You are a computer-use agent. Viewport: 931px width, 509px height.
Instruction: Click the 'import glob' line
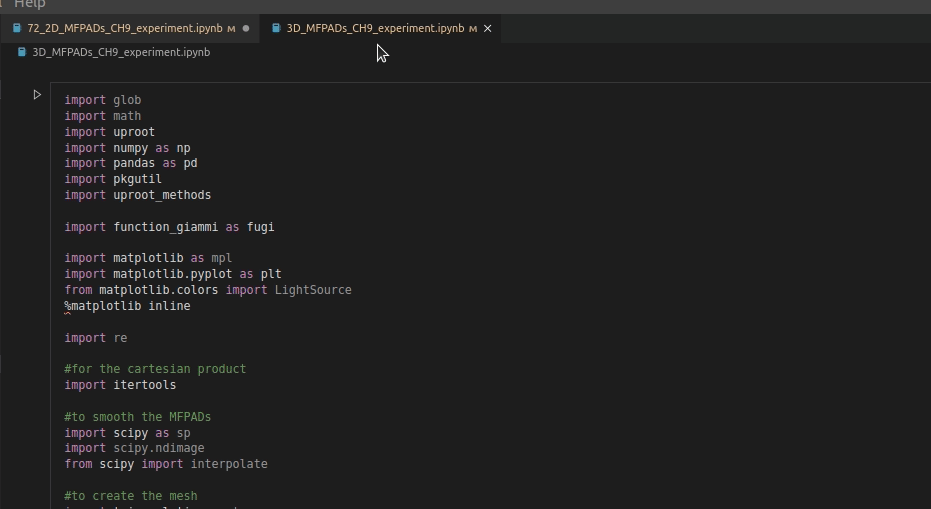[x=103, y=100]
